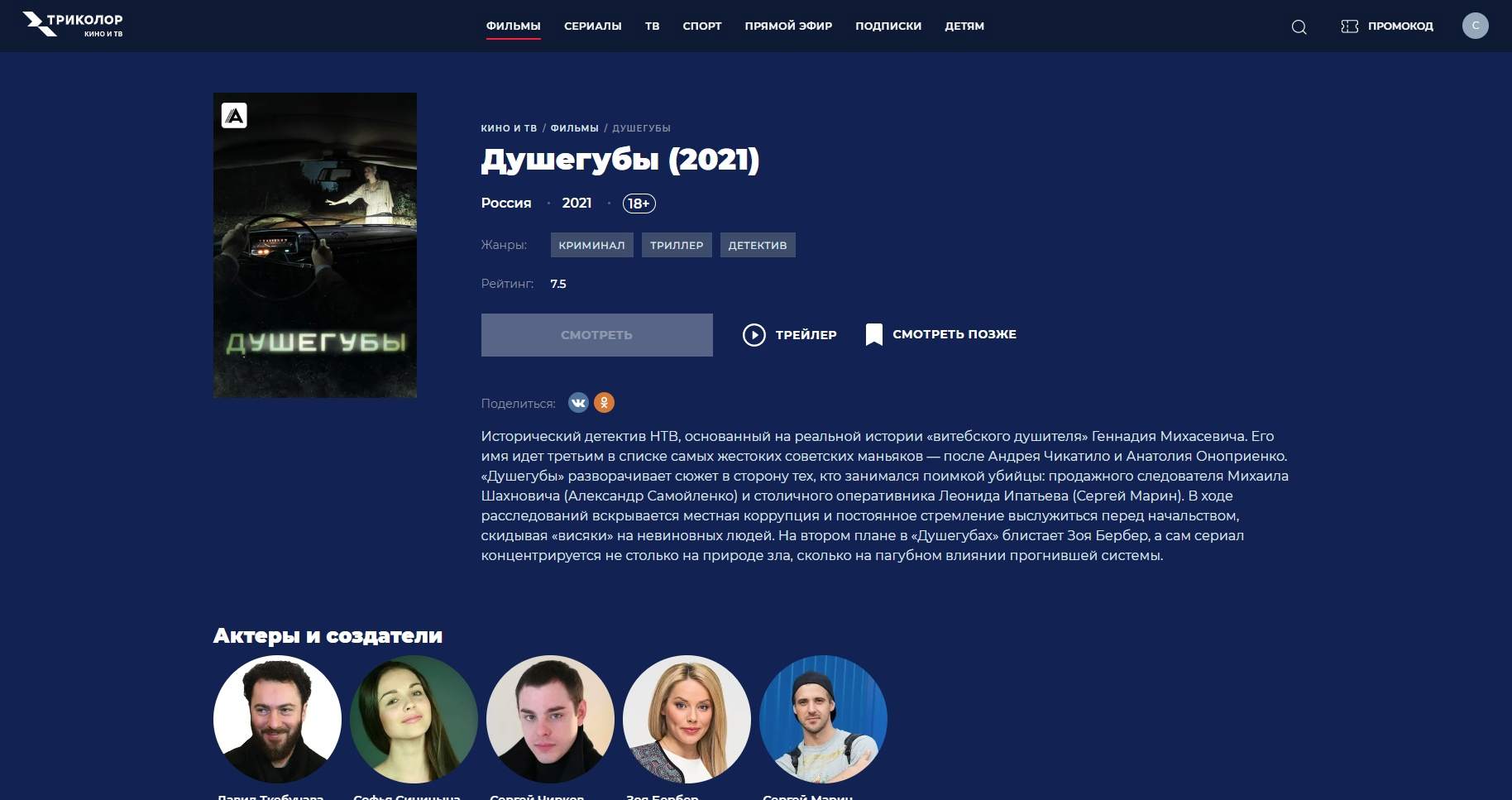This screenshot has height=800, width=1512.
Task: Click the Россия country label
Action: point(506,204)
